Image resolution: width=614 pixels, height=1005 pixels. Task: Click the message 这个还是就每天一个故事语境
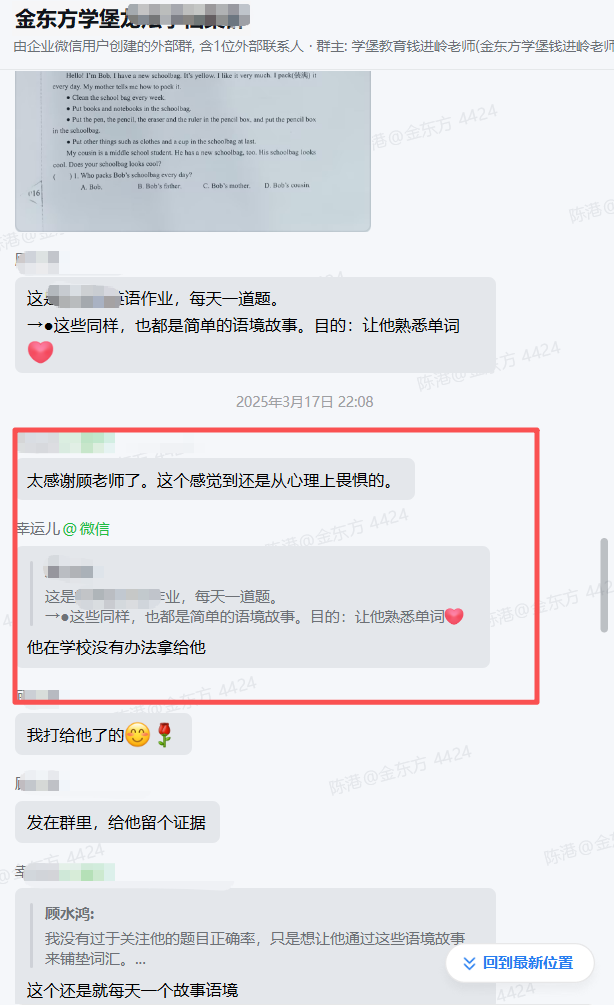[x=133, y=990]
